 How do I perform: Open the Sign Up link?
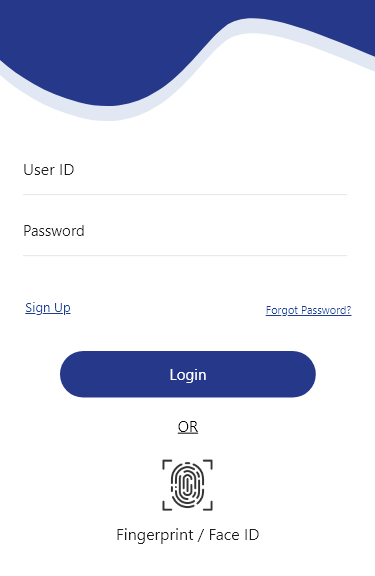[x=48, y=308]
